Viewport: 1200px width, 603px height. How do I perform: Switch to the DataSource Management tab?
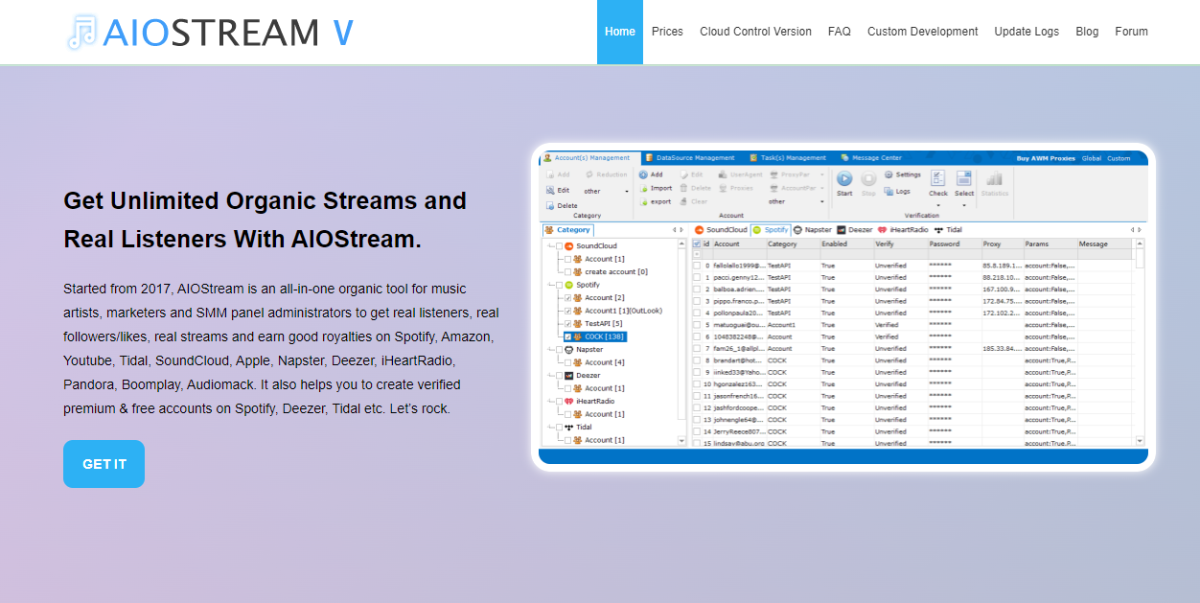[x=690, y=158]
